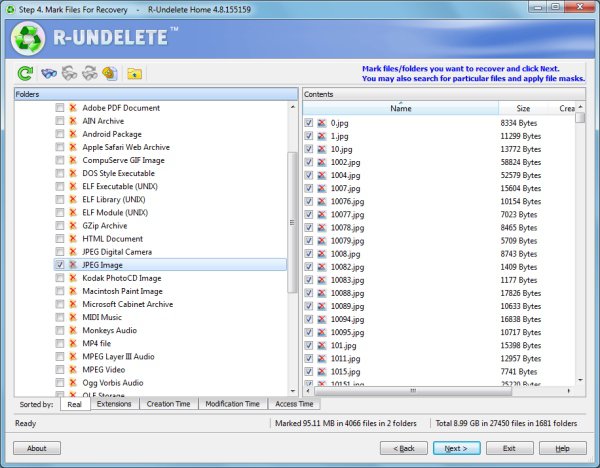Click the title bar application icon

click(11, 10)
